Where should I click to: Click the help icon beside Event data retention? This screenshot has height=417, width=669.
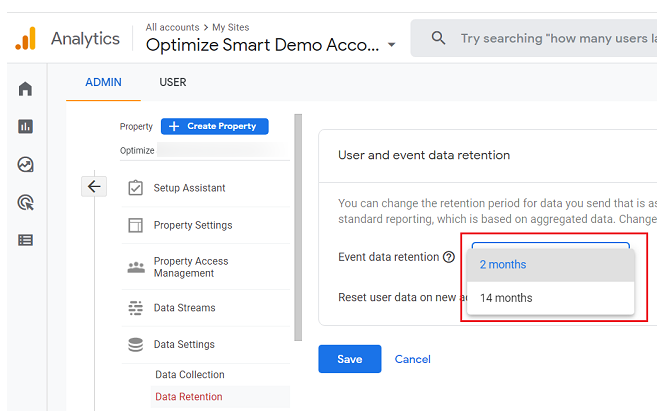coord(449,257)
